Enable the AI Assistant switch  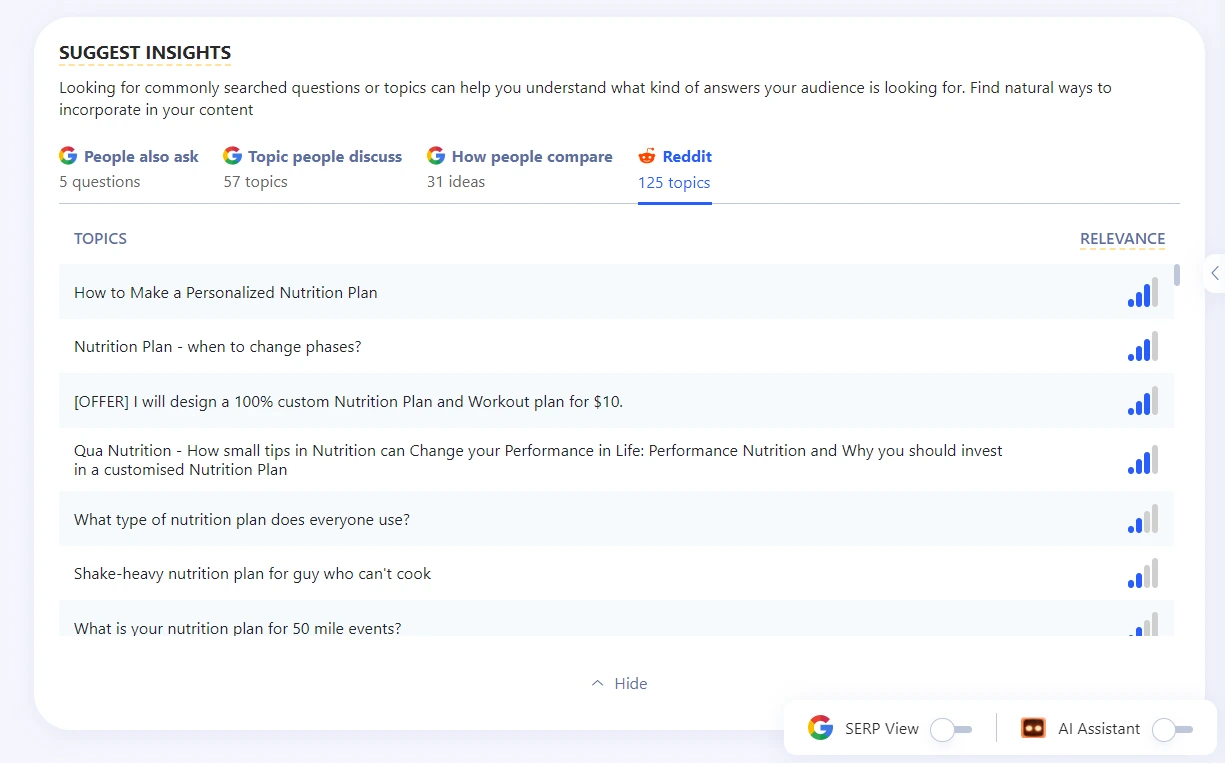(1172, 729)
